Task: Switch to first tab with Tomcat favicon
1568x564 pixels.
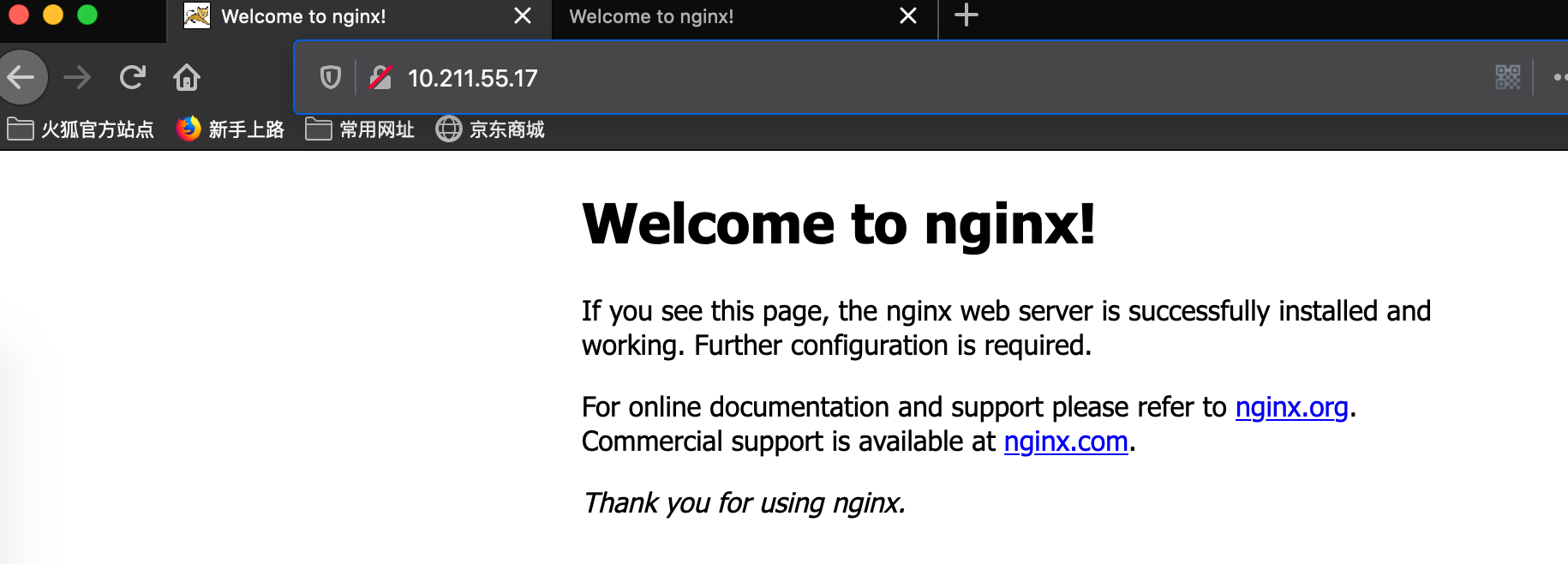Action: tap(358, 19)
